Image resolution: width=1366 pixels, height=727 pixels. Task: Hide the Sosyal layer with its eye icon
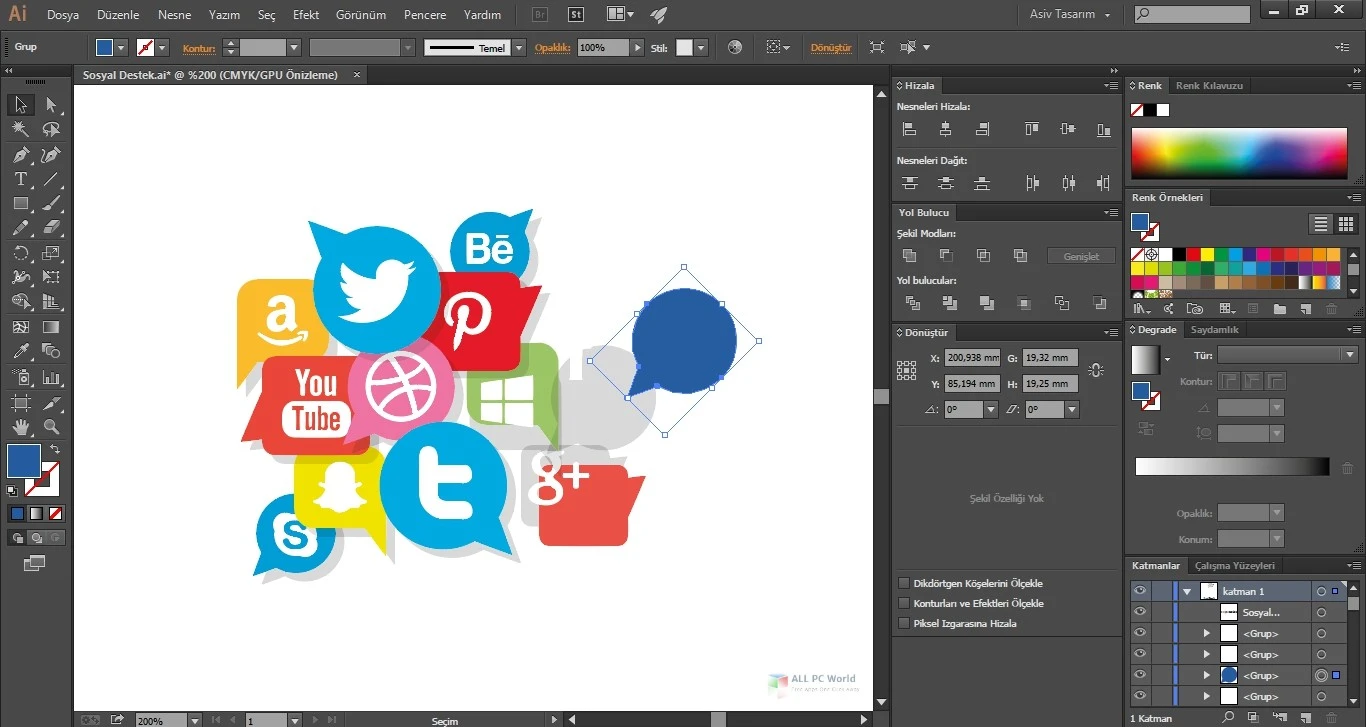[x=1140, y=611]
